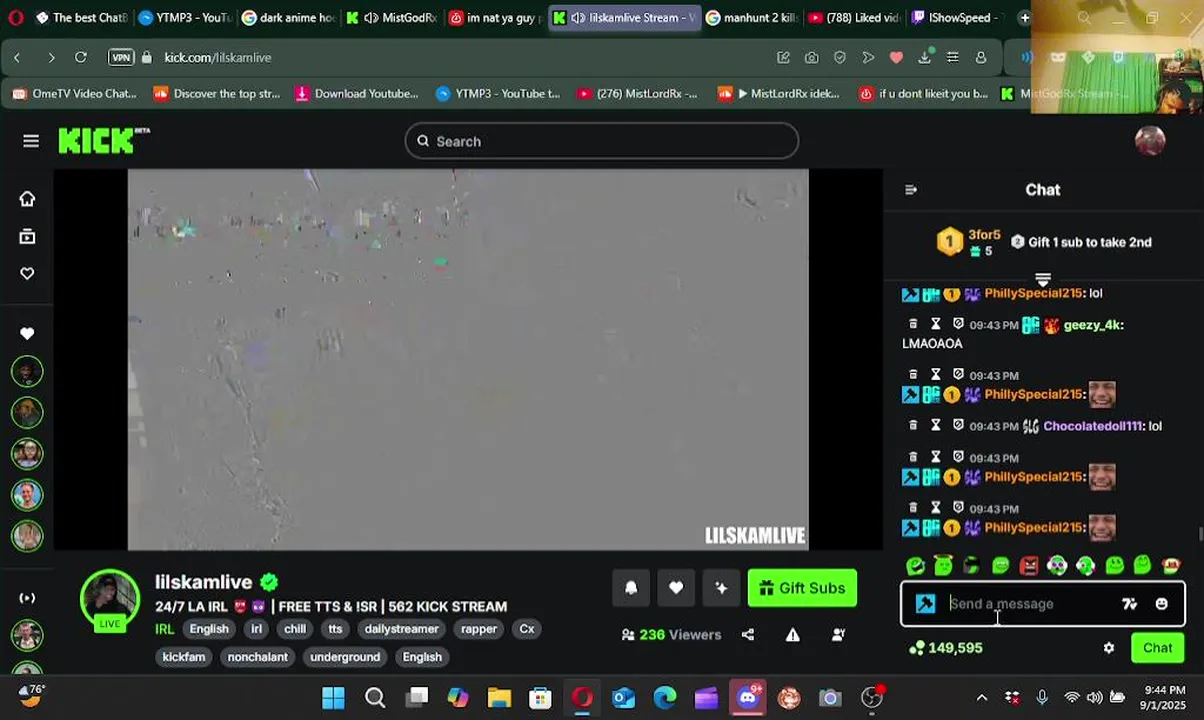Viewport: 1204px width, 720px height.
Task: Toggle follow heart for lilskamlive
Action: tap(676, 588)
